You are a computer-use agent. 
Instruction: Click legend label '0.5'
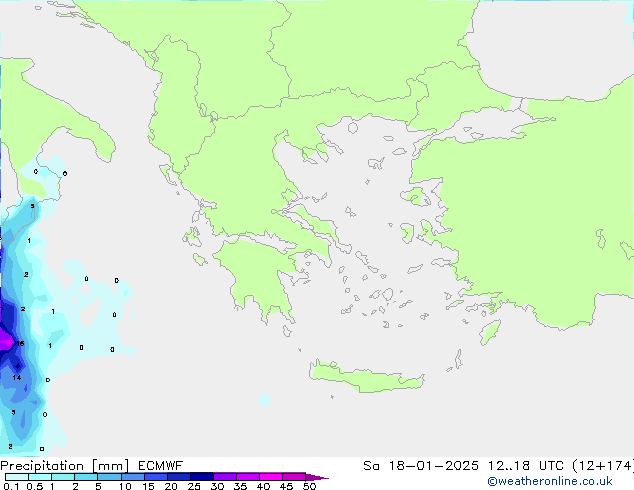pyautogui.click(x=35, y=486)
